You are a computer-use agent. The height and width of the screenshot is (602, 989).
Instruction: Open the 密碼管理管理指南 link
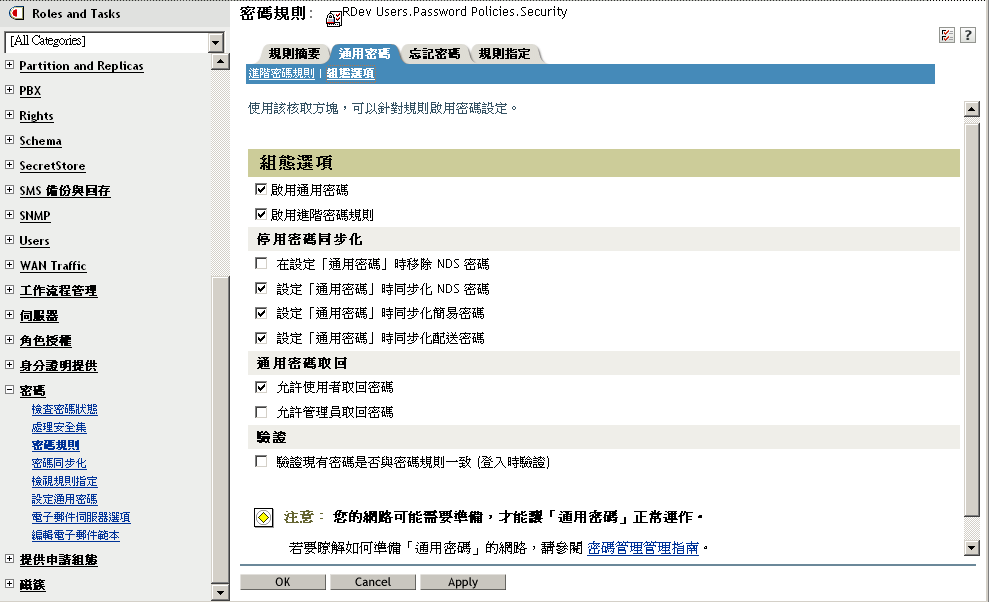point(643,548)
